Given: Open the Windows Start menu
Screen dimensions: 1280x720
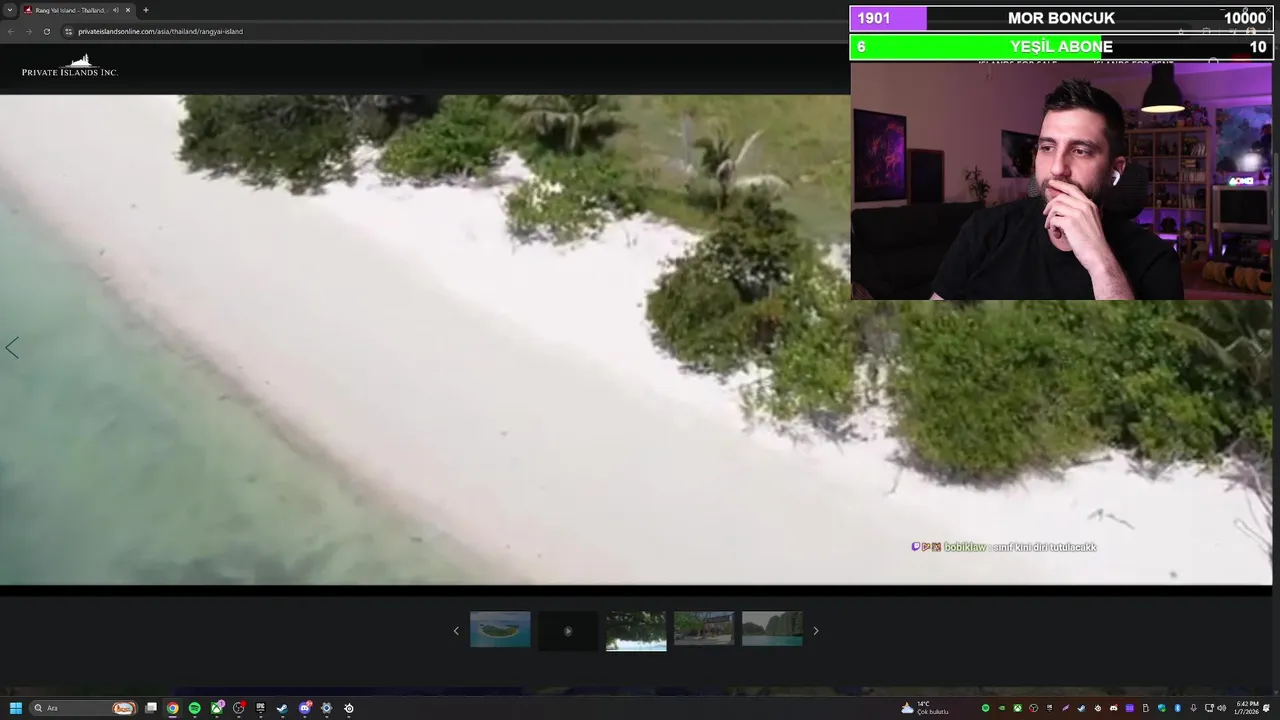Looking at the screenshot, I should [x=16, y=708].
